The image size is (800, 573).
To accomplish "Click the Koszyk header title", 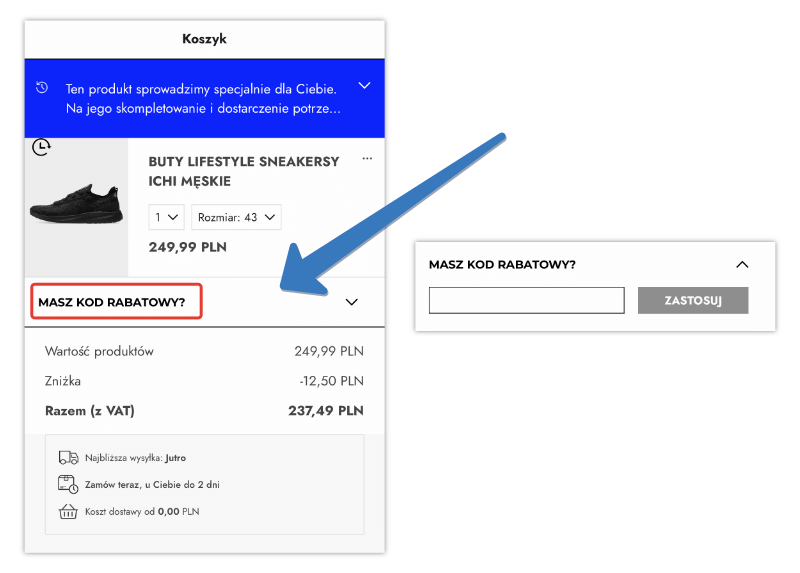I will pyautogui.click(x=204, y=39).
